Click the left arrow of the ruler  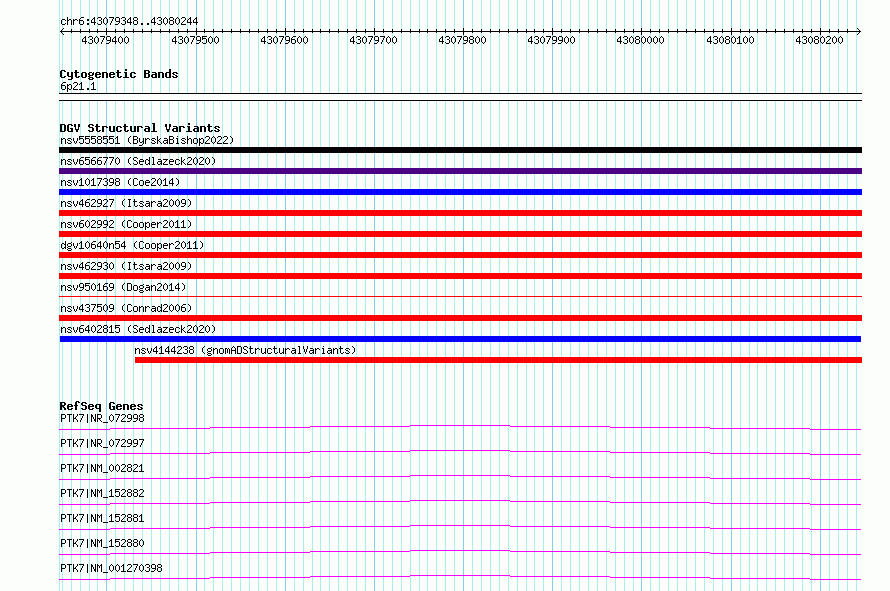point(62,32)
